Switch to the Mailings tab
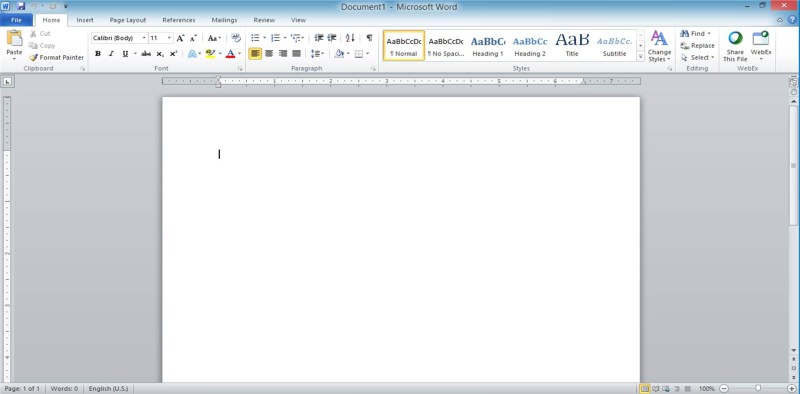The width and height of the screenshot is (800, 394). (224, 20)
